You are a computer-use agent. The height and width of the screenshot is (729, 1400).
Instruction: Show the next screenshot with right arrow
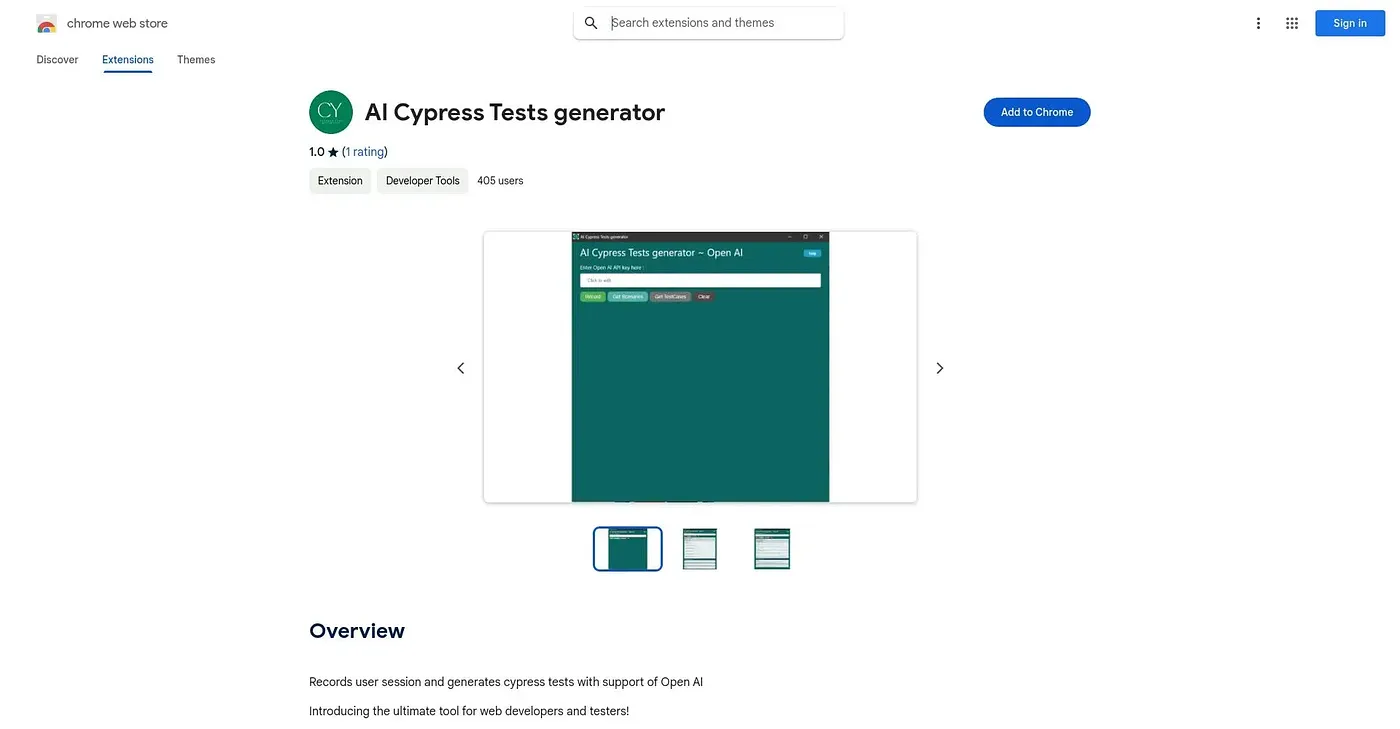[x=939, y=368]
